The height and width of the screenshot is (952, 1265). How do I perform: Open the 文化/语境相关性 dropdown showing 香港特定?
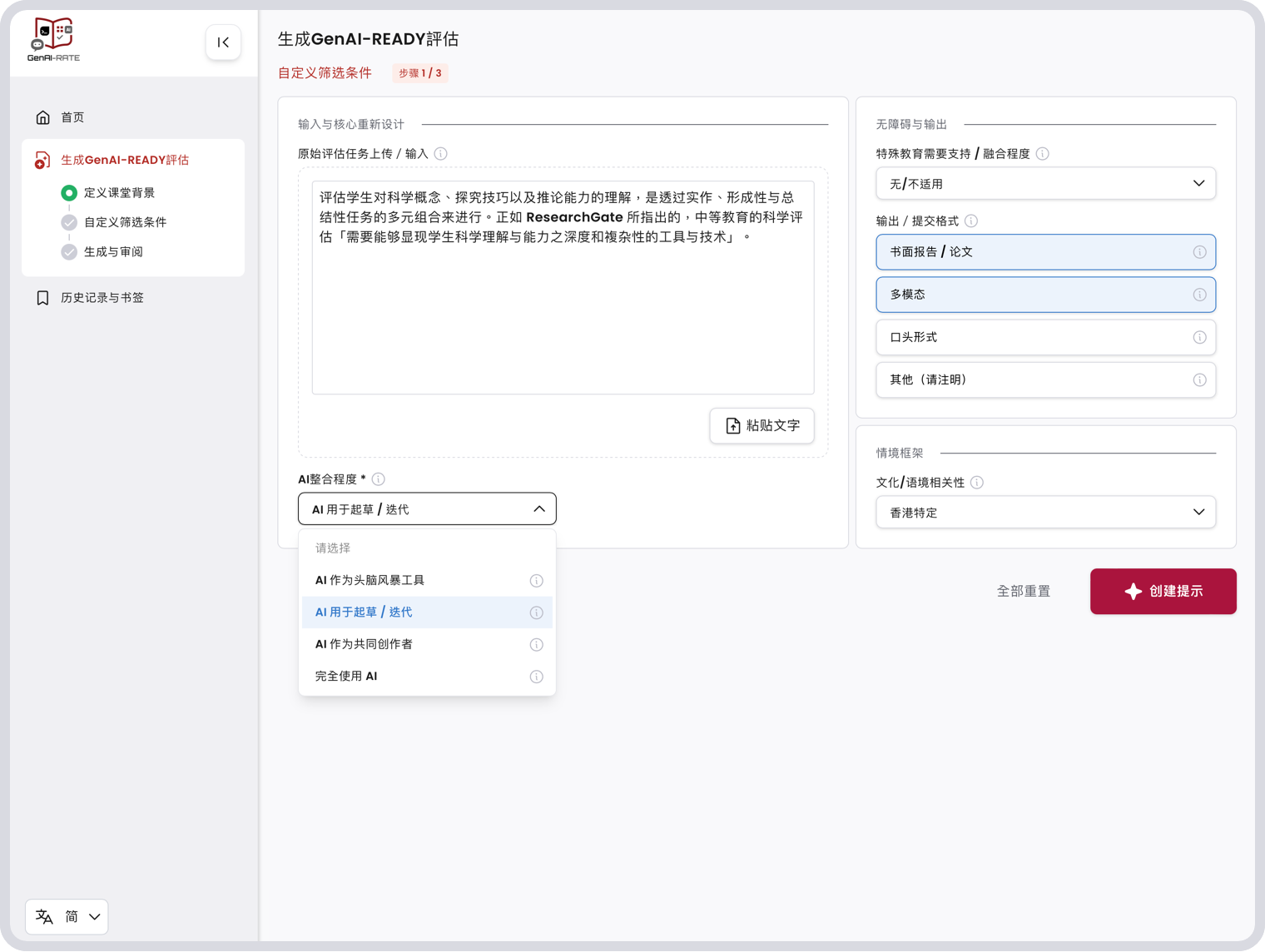pyautogui.click(x=1045, y=513)
